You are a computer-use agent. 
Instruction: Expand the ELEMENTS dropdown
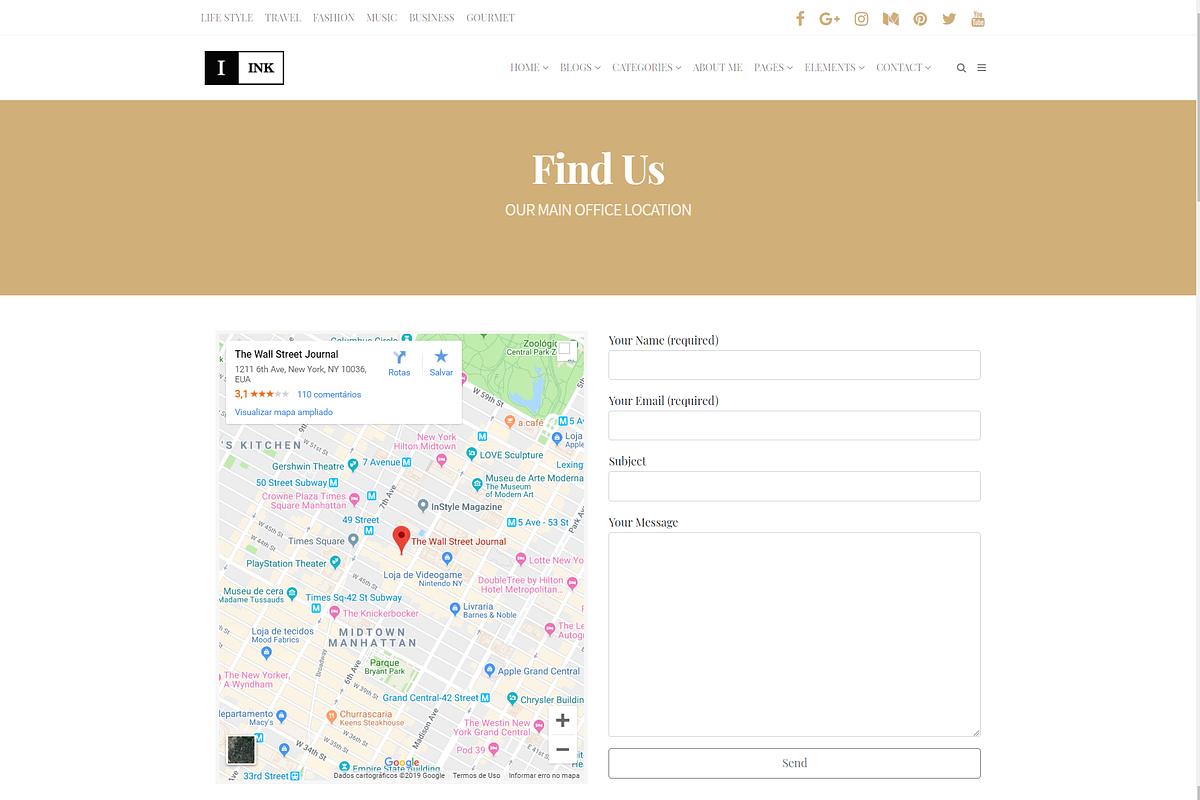[x=832, y=67]
